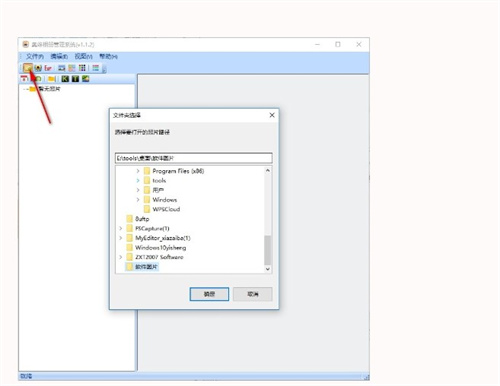Click the folder tree scrollbar down arrow
Viewport: 500px width, 386px height.
coord(268,269)
